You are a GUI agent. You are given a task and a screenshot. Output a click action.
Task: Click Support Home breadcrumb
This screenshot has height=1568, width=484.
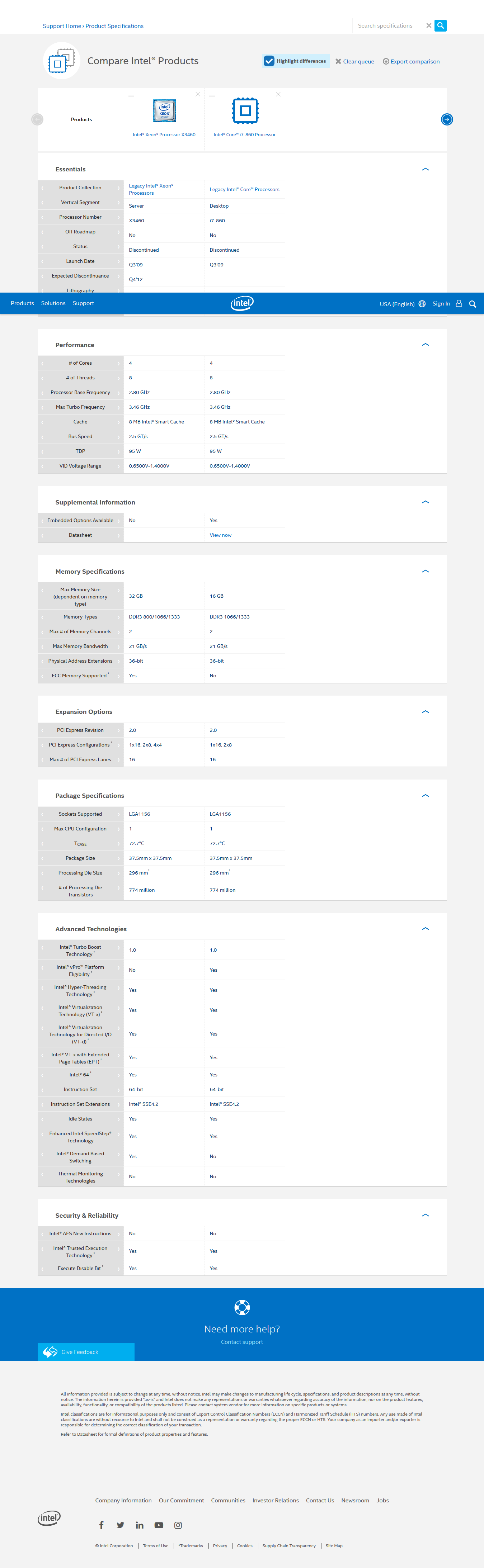(62, 26)
